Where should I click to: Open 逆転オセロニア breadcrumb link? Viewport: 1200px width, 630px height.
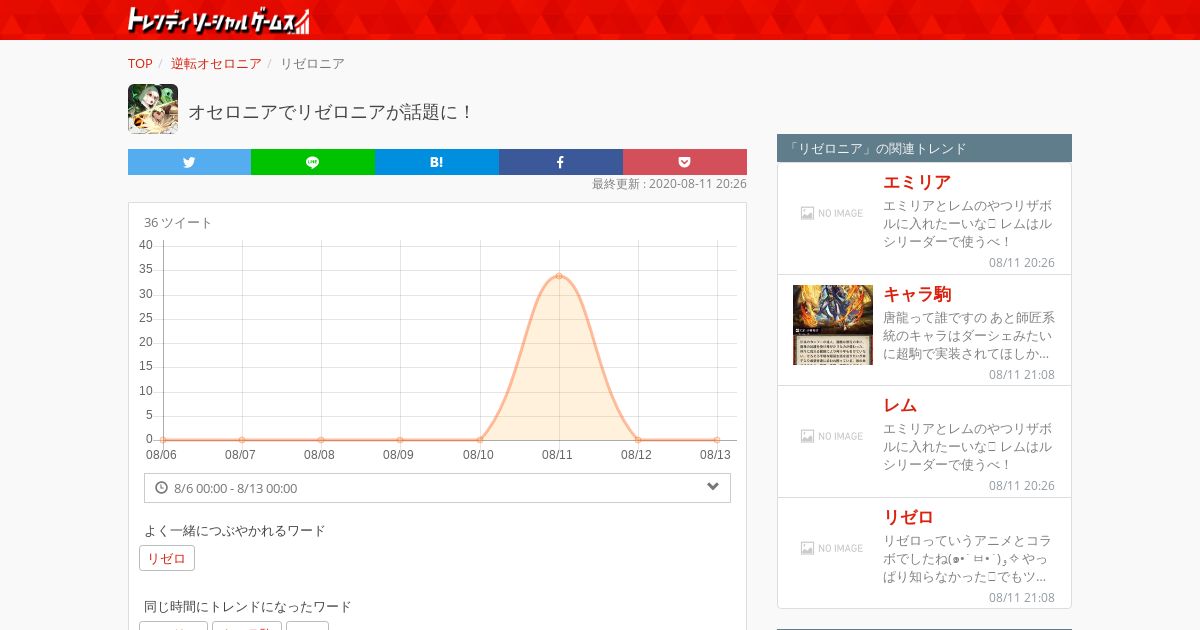coord(216,63)
